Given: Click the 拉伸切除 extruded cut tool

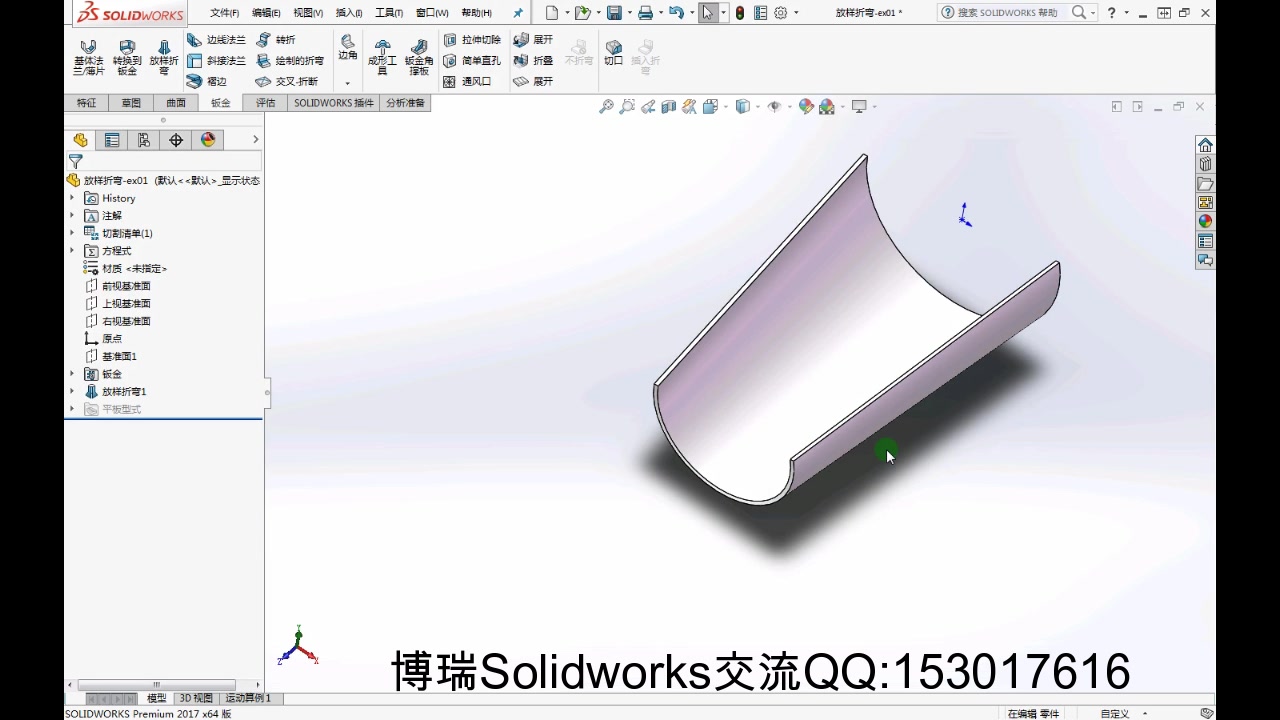Looking at the screenshot, I should click(x=472, y=40).
